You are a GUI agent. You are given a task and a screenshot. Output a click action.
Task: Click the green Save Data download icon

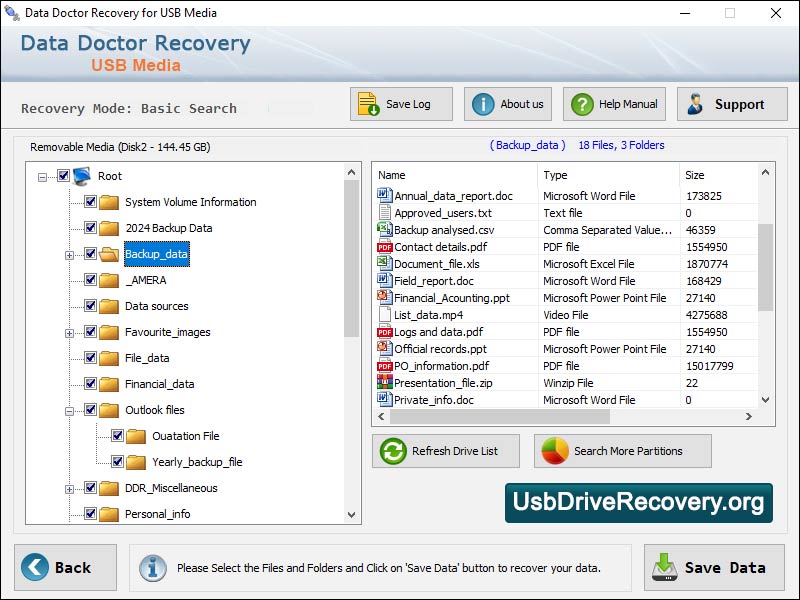click(664, 567)
